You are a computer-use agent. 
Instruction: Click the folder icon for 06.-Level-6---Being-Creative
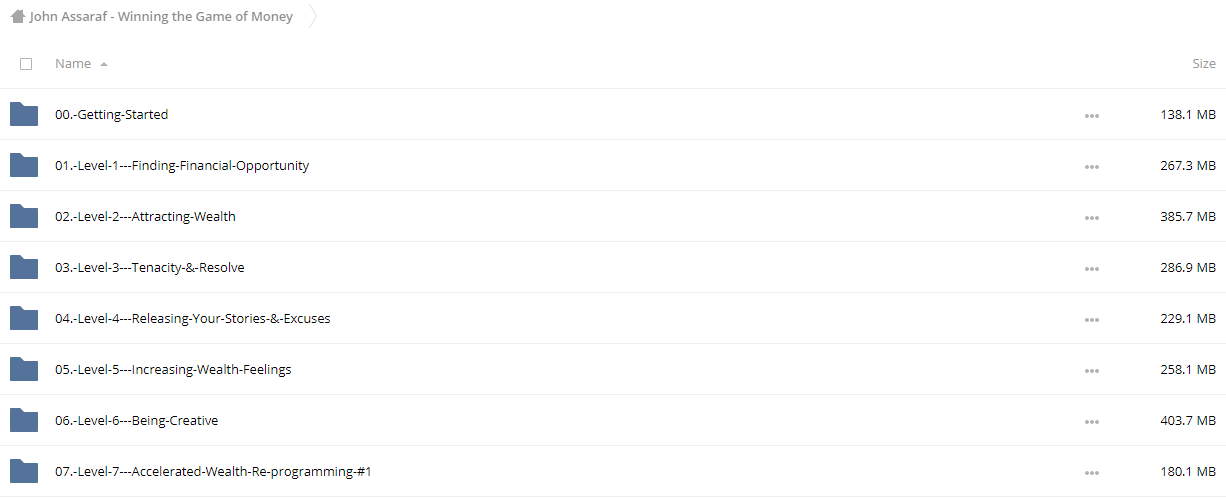[x=24, y=420]
